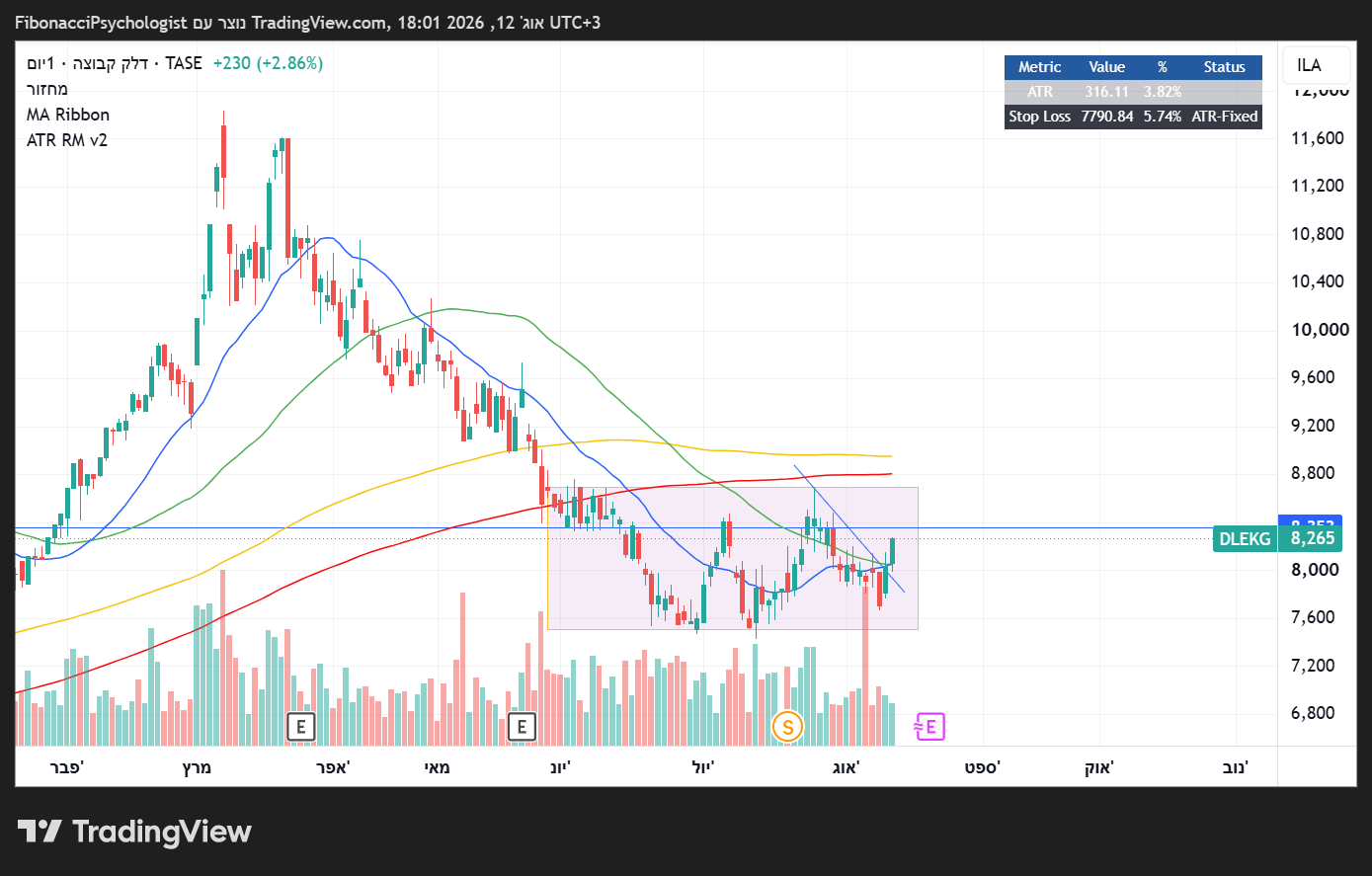Click the 9,600 price axis label
This screenshot has width=1372, height=876.
pyautogui.click(x=1315, y=377)
